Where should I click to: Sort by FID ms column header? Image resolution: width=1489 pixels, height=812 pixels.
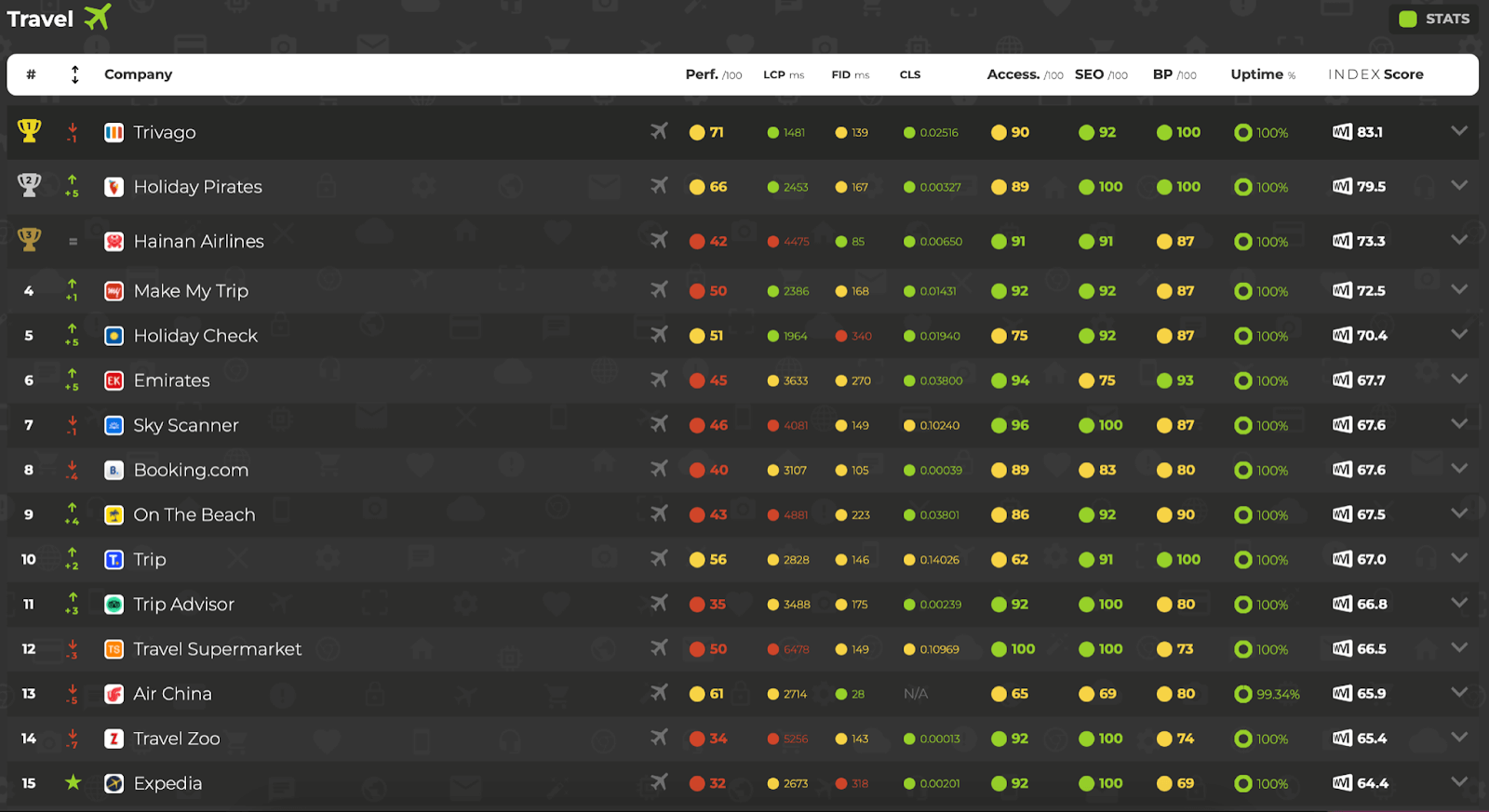(851, 74)
